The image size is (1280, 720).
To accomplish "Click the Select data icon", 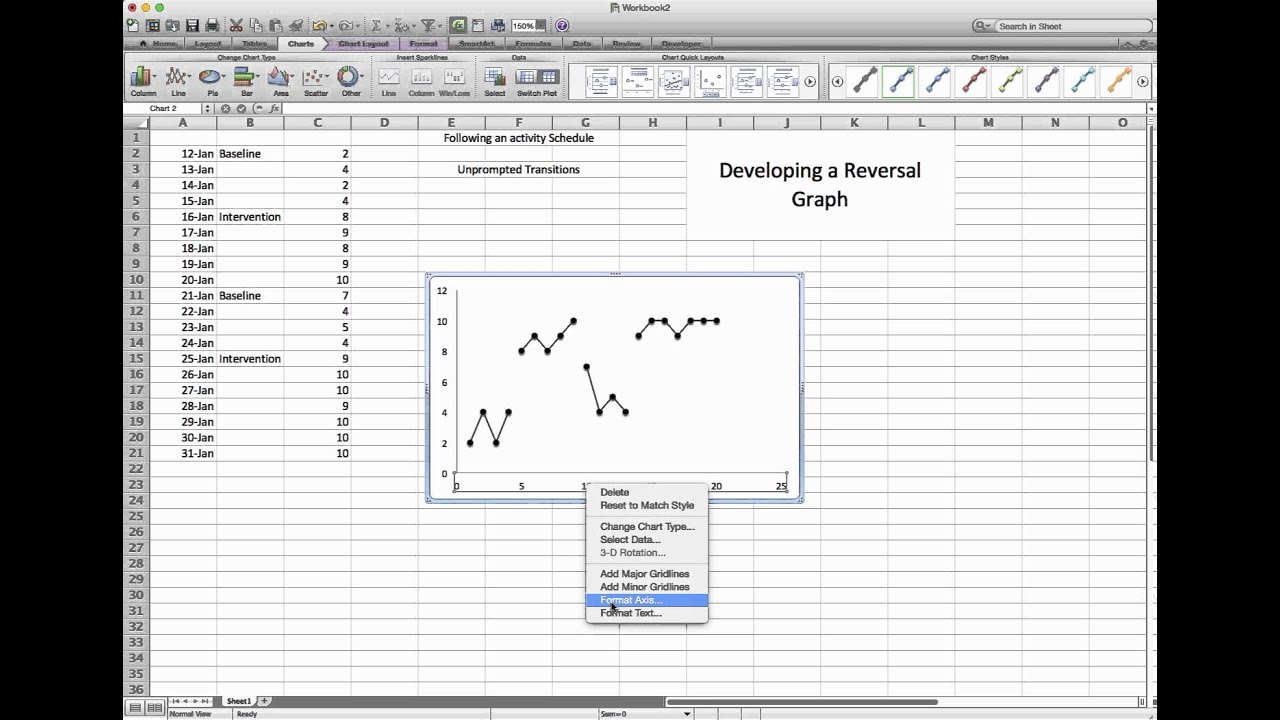I will 495,81.
